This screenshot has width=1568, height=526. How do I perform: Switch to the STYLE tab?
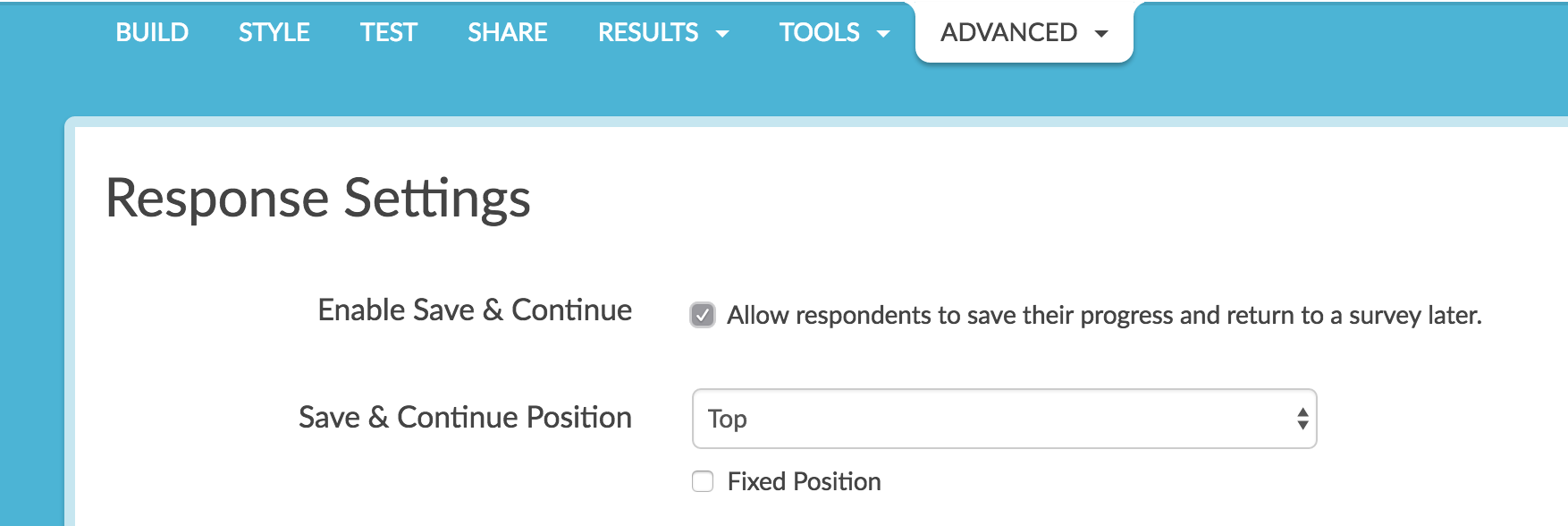274,32
